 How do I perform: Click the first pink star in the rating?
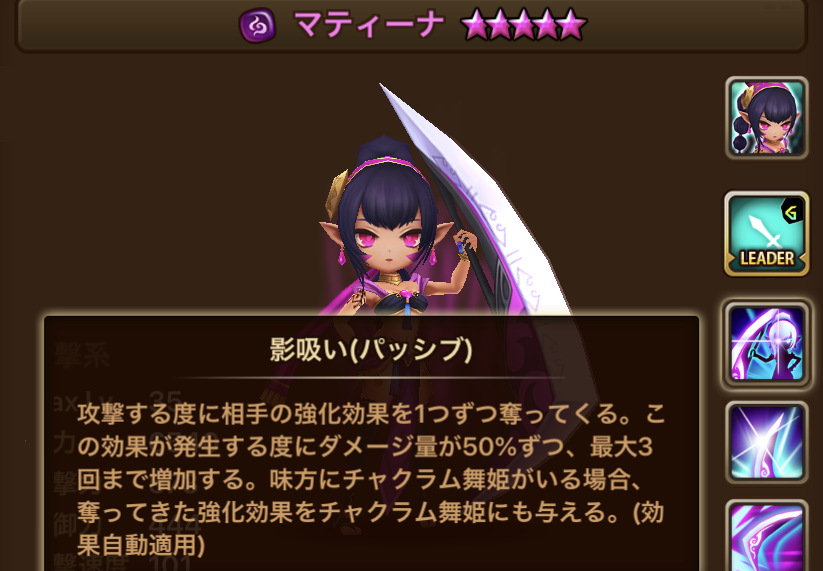(x=476, y=25)
